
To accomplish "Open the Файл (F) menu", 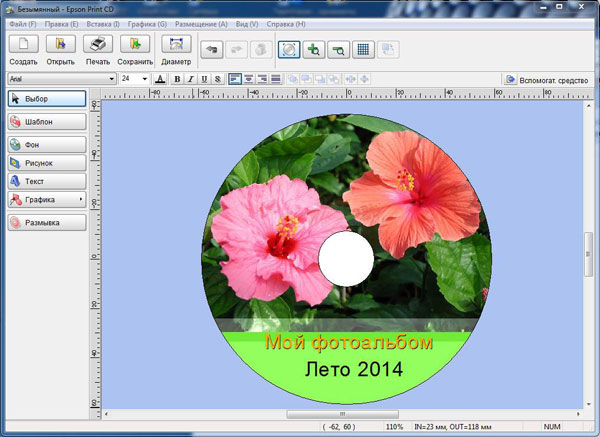I will pos(21,22).
